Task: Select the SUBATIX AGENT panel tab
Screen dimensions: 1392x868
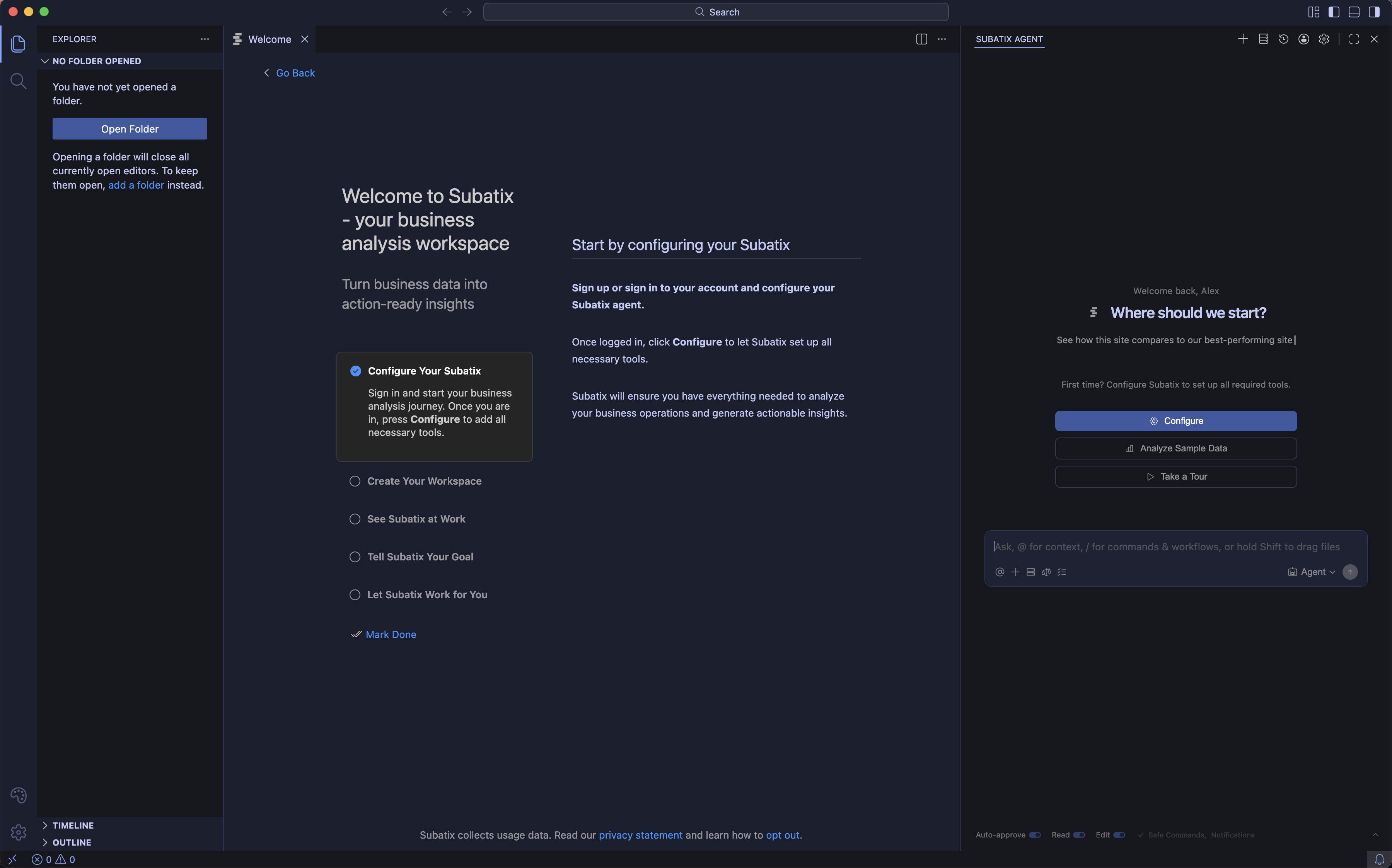Action: pos(1010,39)
